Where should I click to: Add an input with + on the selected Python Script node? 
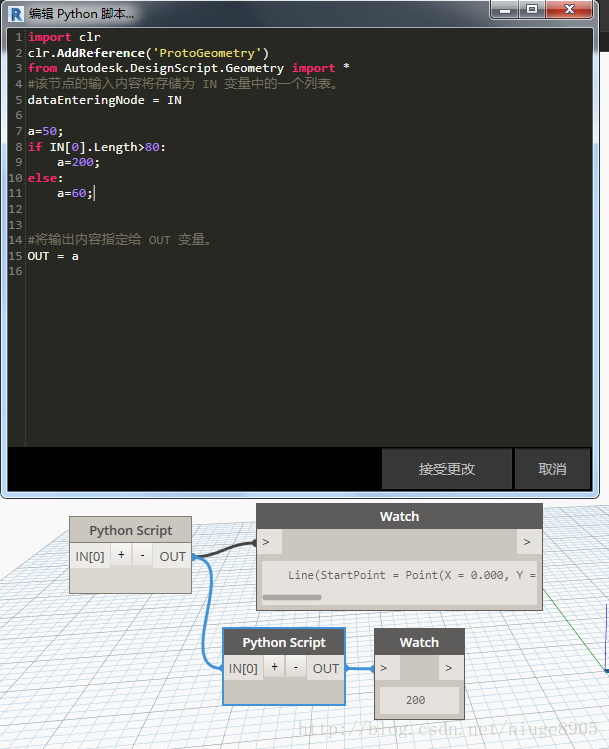(x=274, y=668)
